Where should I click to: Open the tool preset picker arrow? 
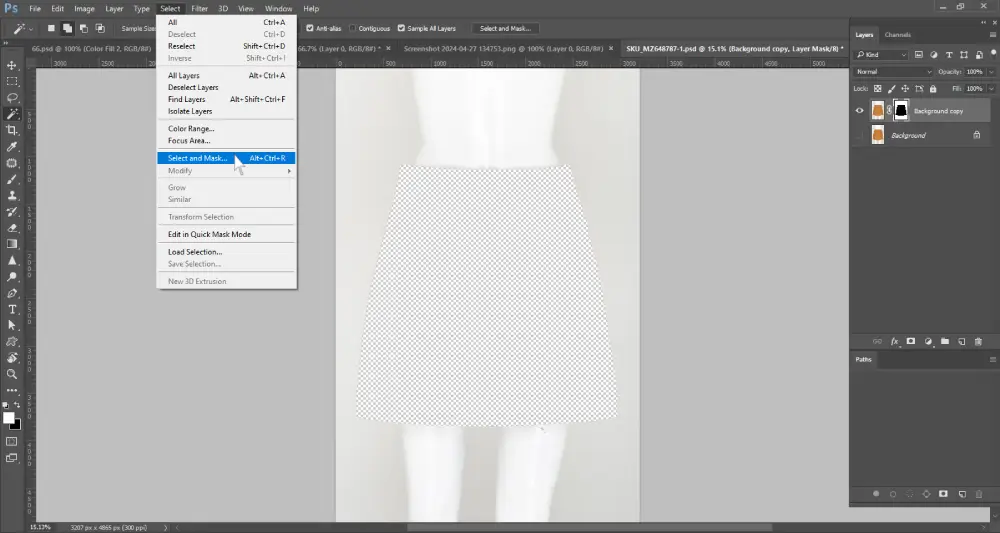[31, 29]
